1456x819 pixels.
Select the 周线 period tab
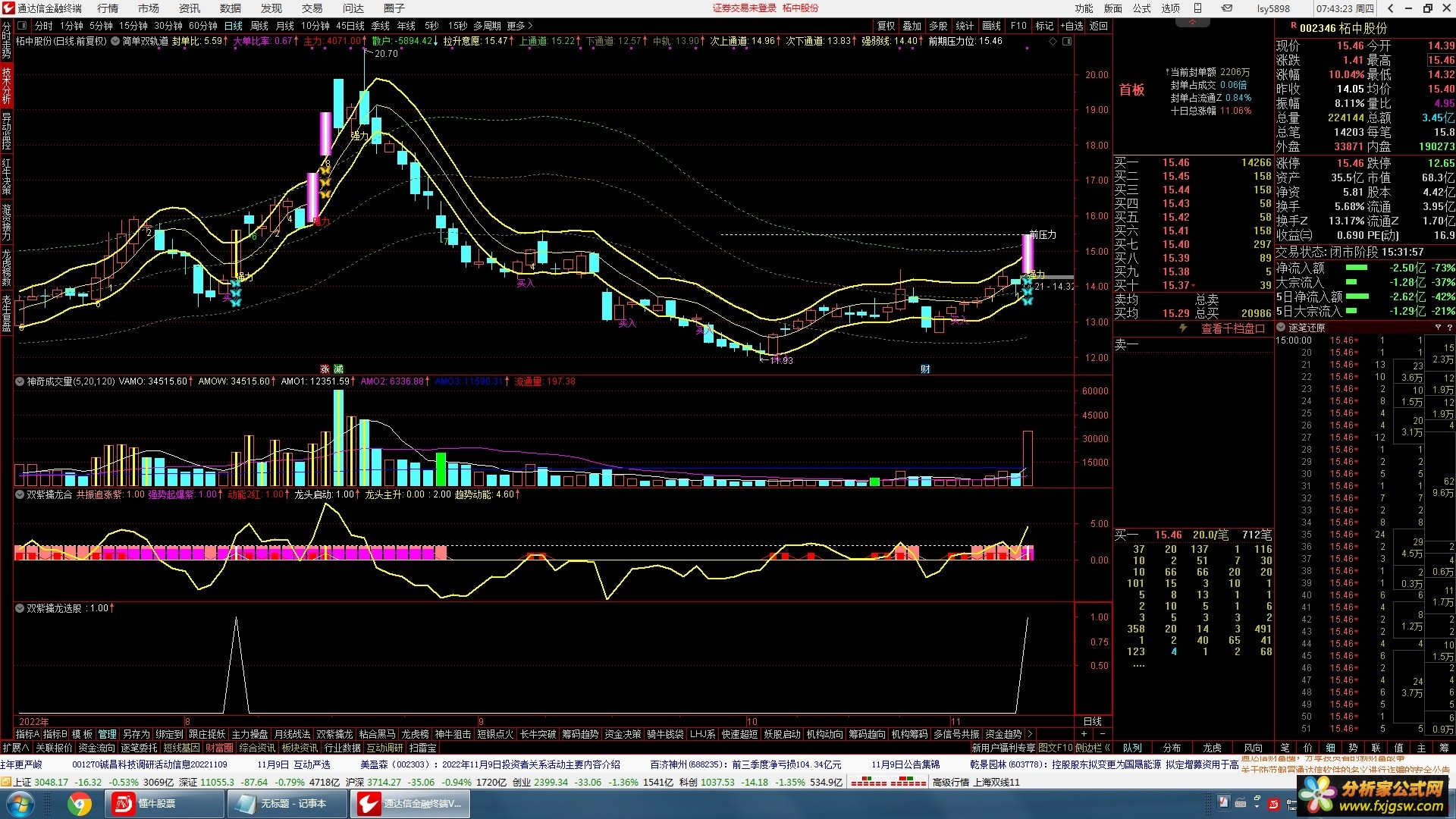coord(259,26)
